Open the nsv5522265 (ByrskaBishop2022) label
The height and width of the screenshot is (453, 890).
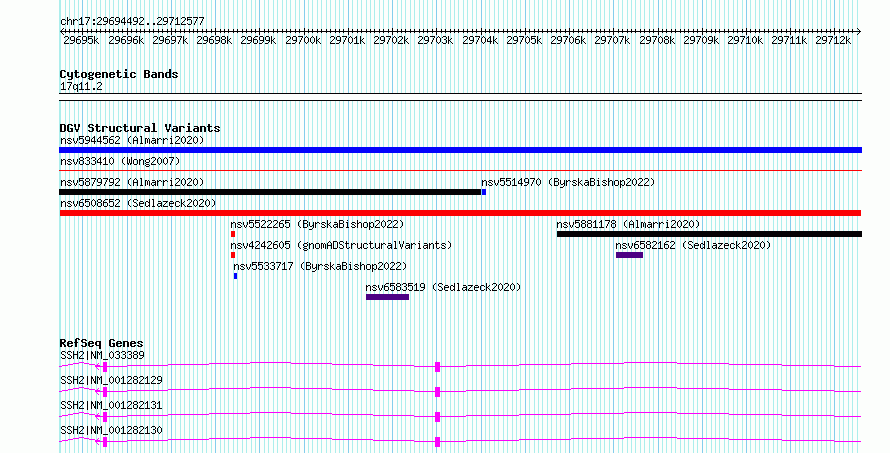(x=317, y=224)
